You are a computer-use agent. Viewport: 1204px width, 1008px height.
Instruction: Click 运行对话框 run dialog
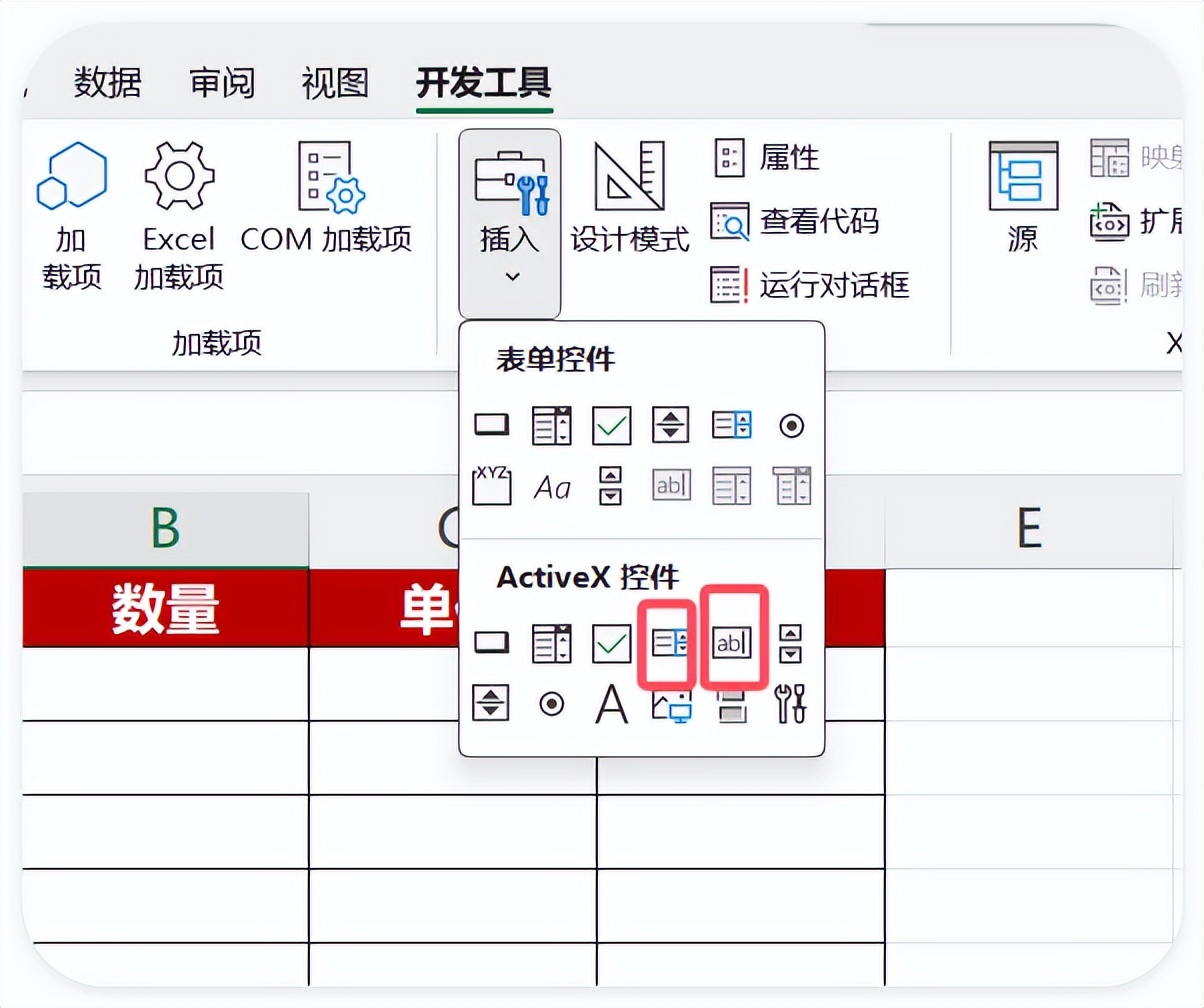click(810, 284)
